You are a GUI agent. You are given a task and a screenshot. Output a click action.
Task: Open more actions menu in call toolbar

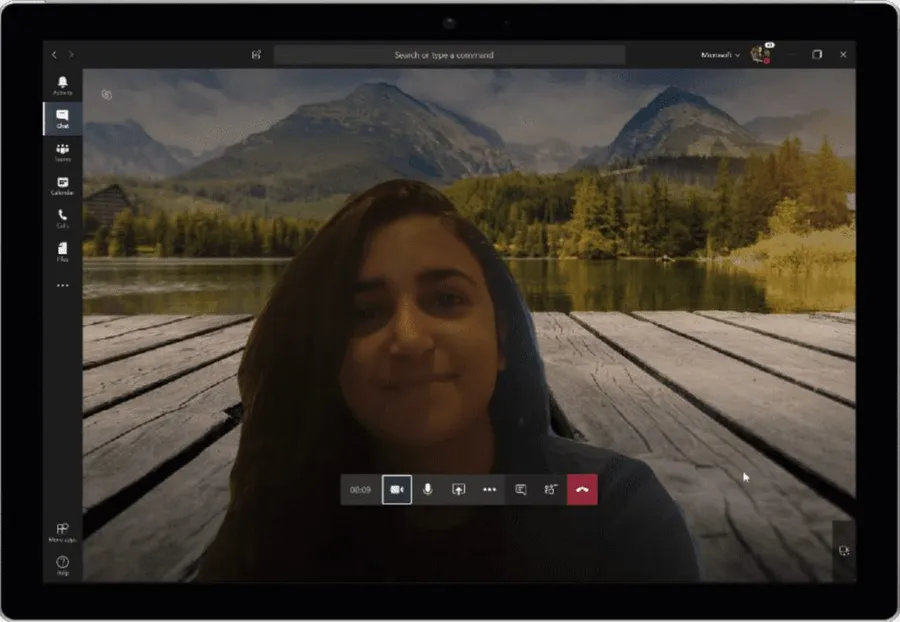489,490
